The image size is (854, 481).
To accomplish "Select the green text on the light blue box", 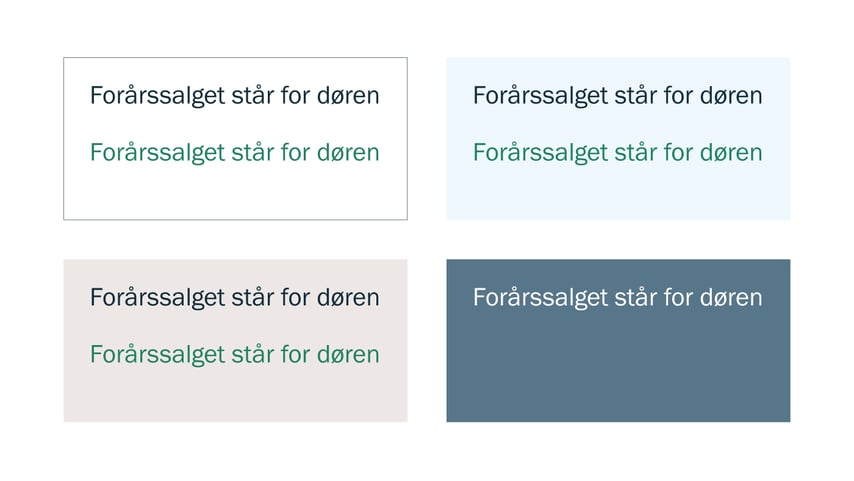I will click(x=618, y=153).
